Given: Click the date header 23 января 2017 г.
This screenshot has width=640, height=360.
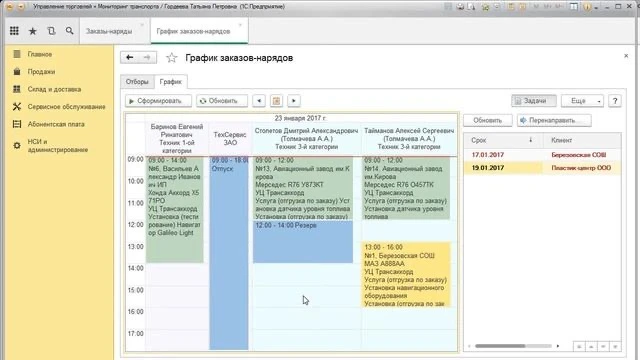Looking at the screenshot, I should 300,118.
